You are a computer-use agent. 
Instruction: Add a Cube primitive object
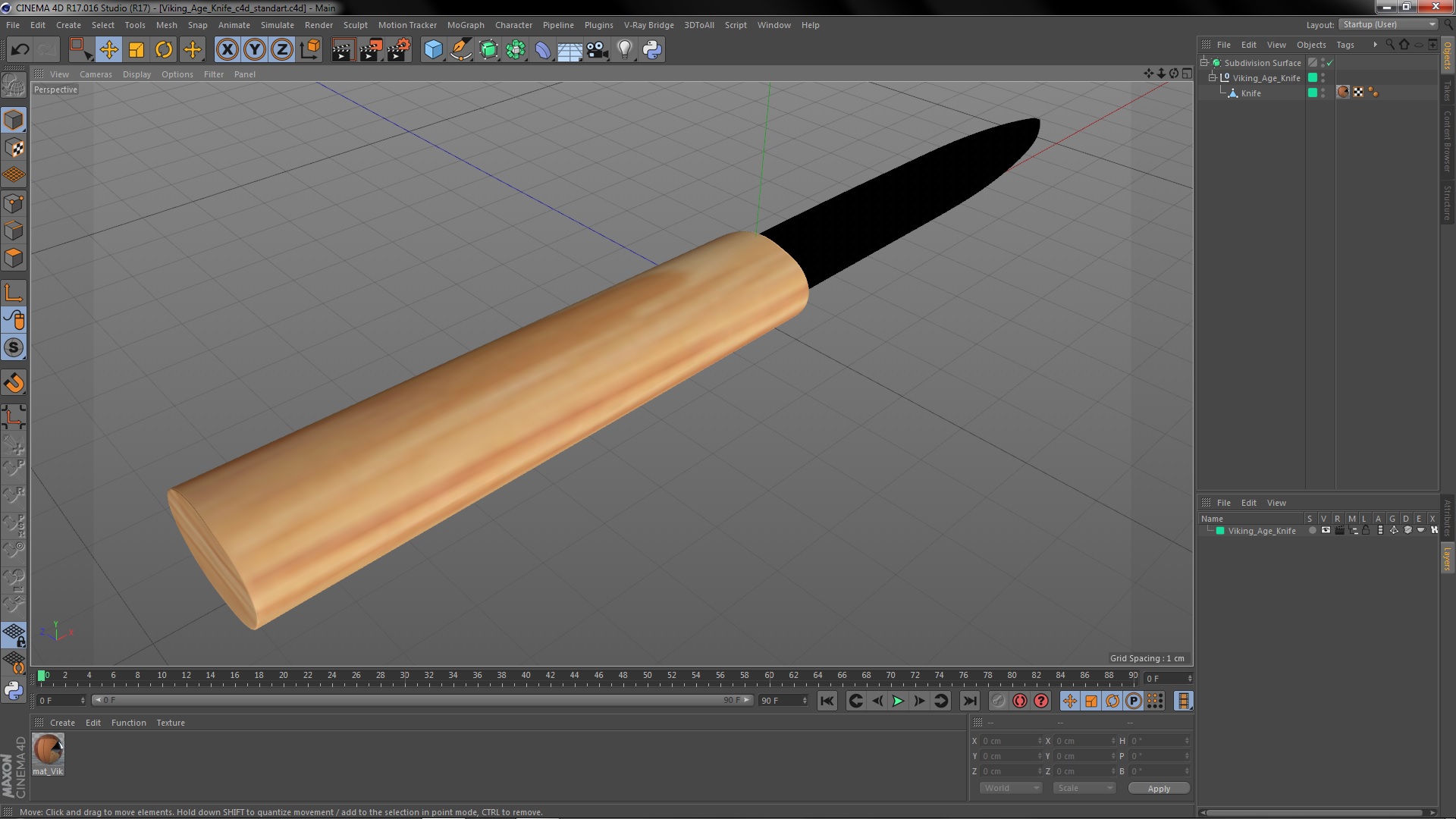coord(433,50)
